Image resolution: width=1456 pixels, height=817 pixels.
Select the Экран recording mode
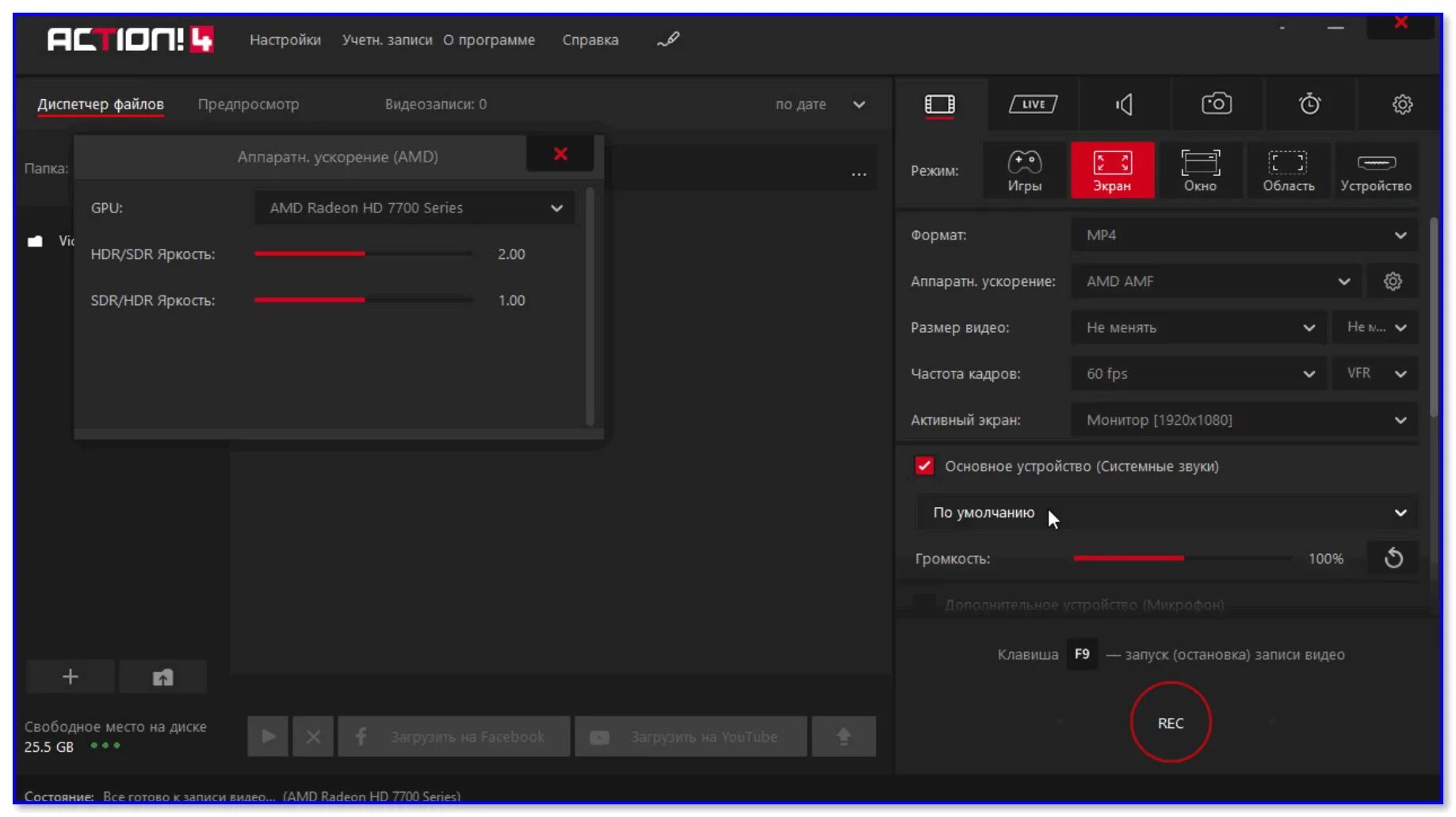1112,170
